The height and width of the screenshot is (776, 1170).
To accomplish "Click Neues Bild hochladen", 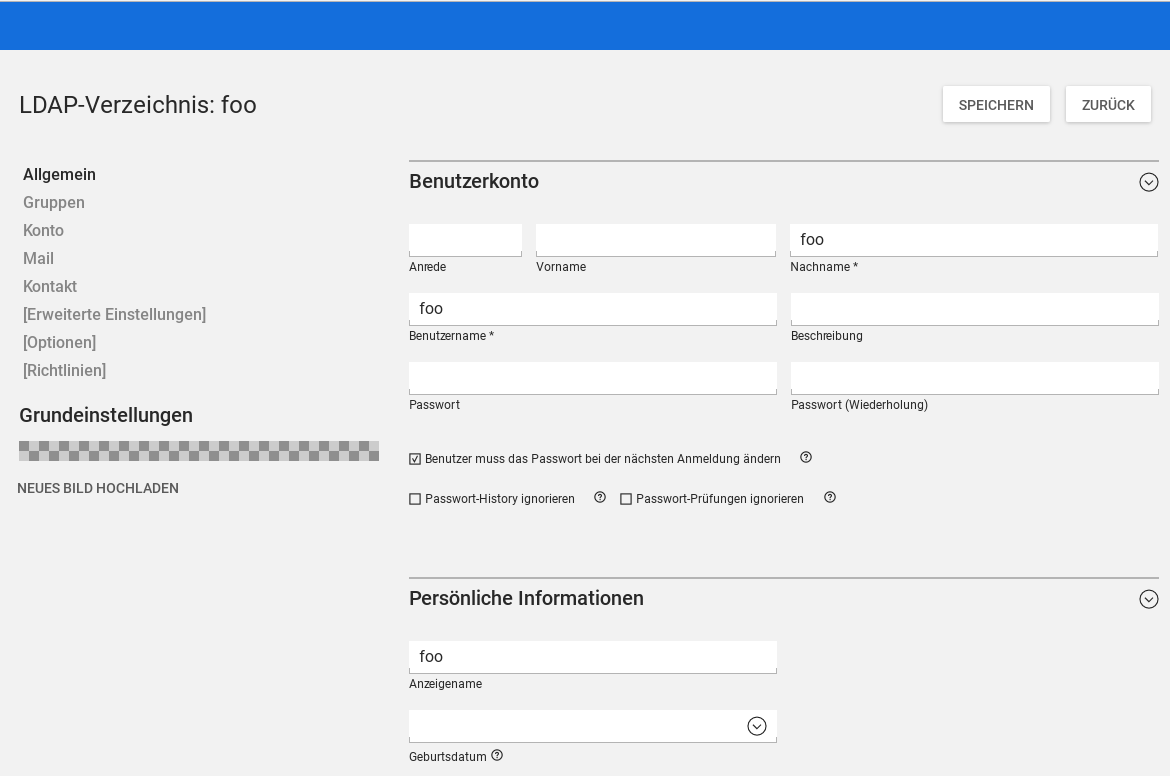I will click(98, 489).
